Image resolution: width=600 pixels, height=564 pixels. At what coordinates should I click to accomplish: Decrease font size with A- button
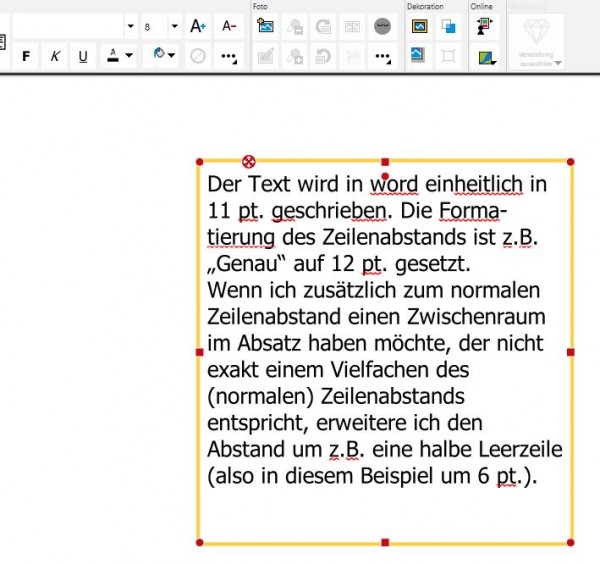[x=229, y=26]
